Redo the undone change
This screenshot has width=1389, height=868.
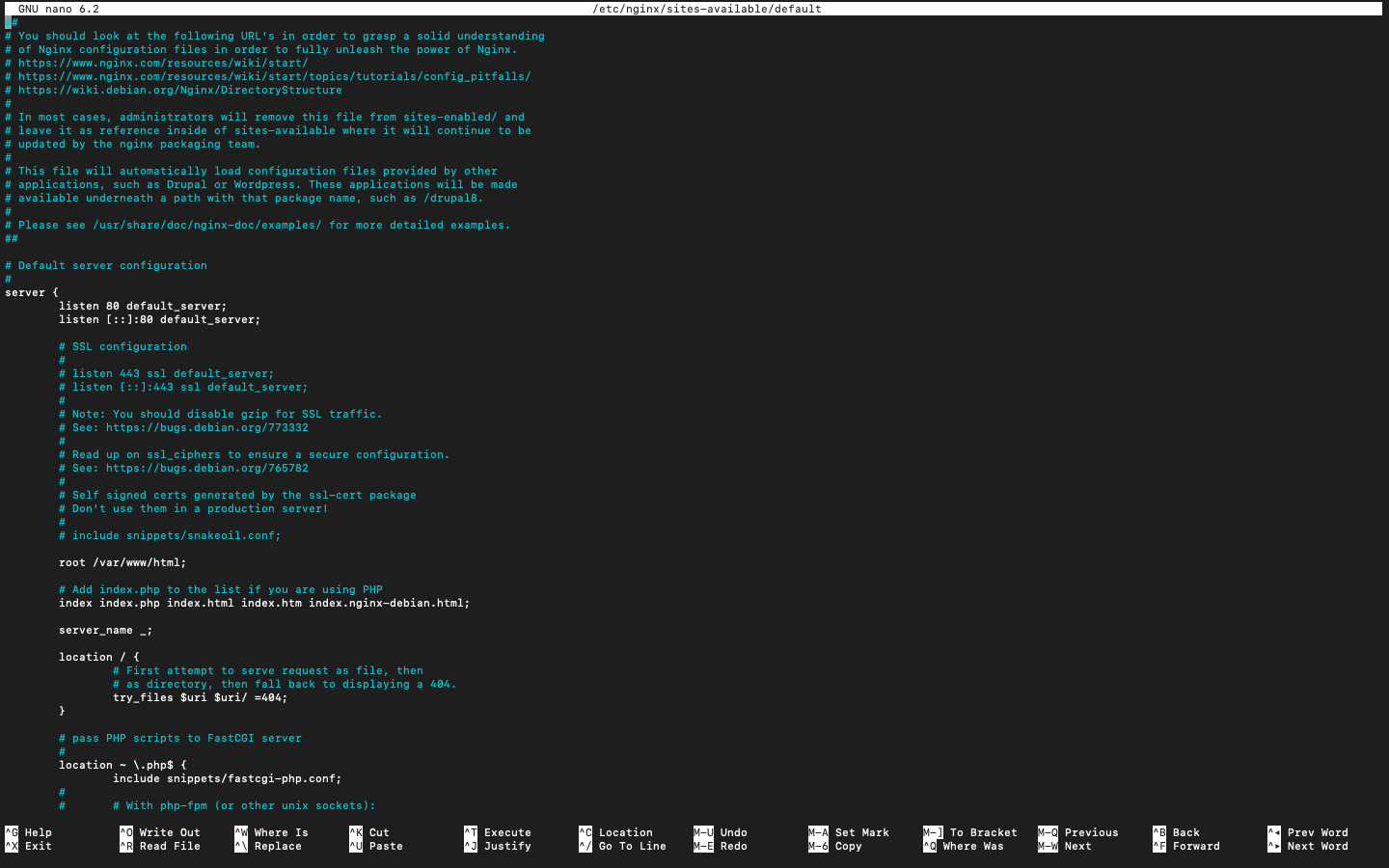[x=722, y=846]
